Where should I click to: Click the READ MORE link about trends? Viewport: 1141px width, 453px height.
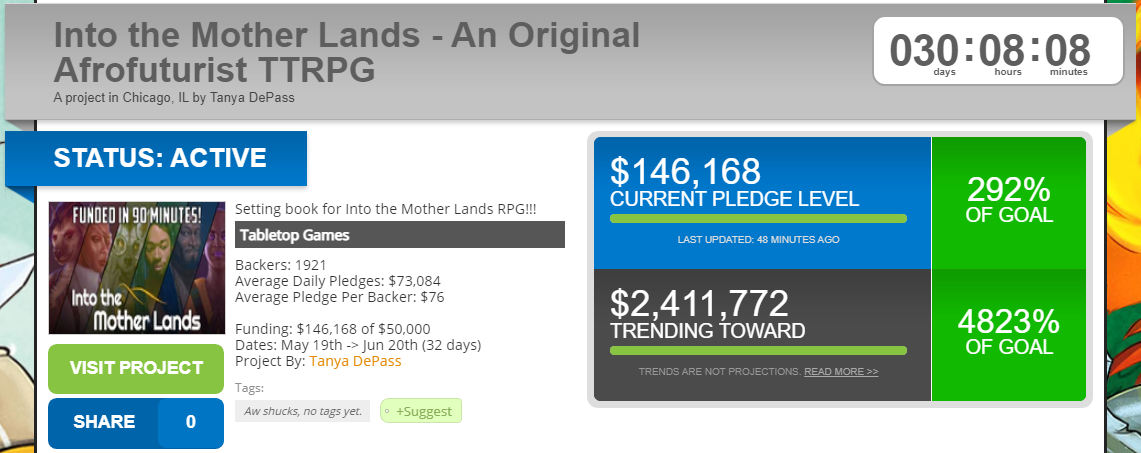(x=841, y=372)
